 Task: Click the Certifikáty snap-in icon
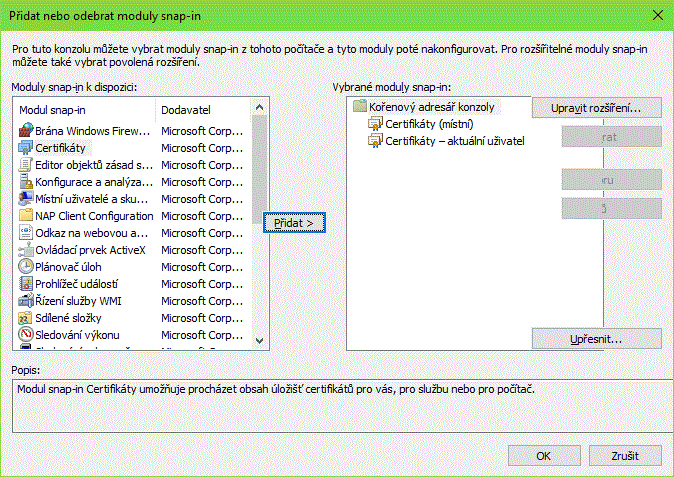[27, 148]
